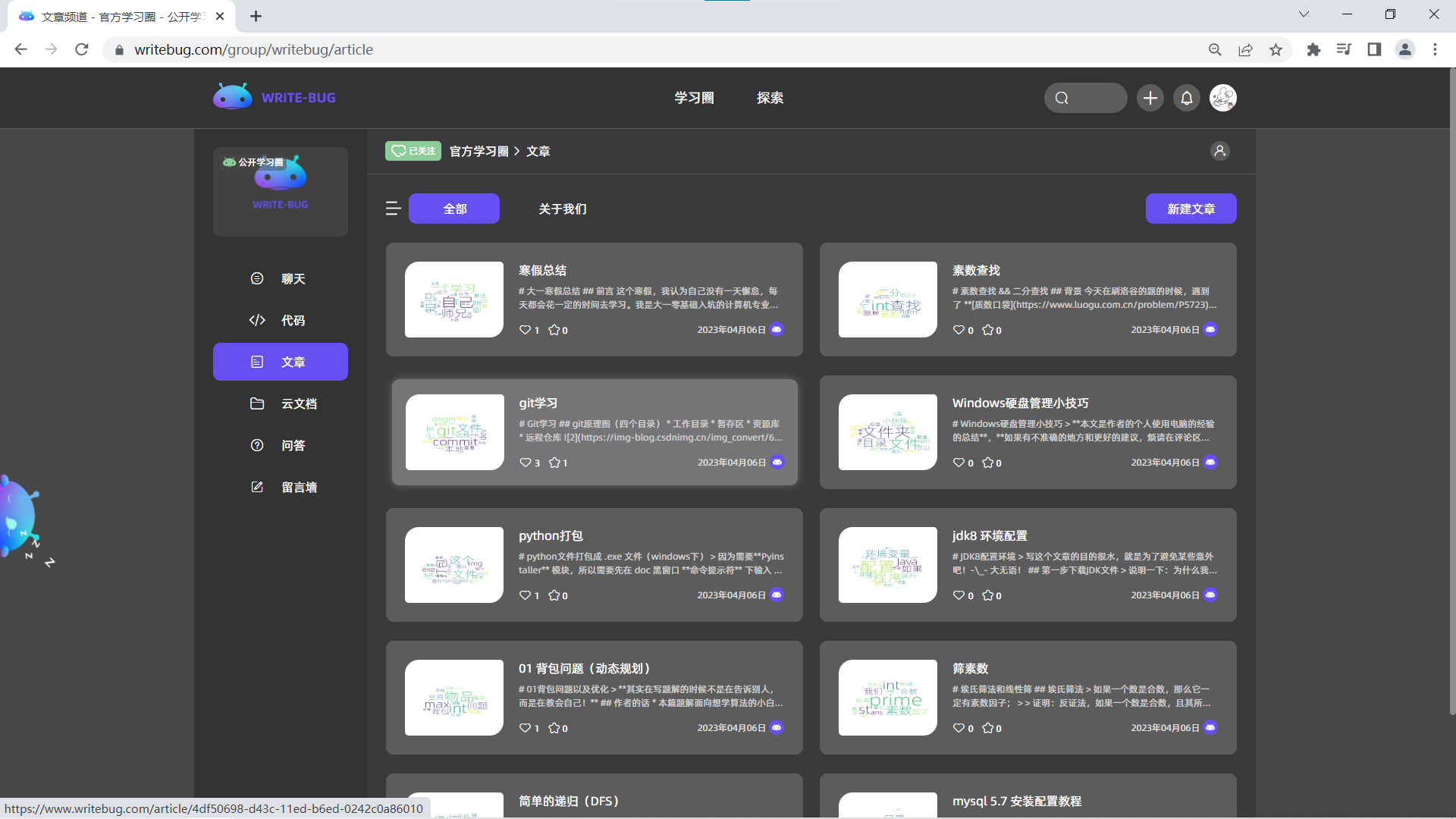Expand the category list menu icon
Viewport: 1456px width, 819px height.
click(x=393, y=209)
